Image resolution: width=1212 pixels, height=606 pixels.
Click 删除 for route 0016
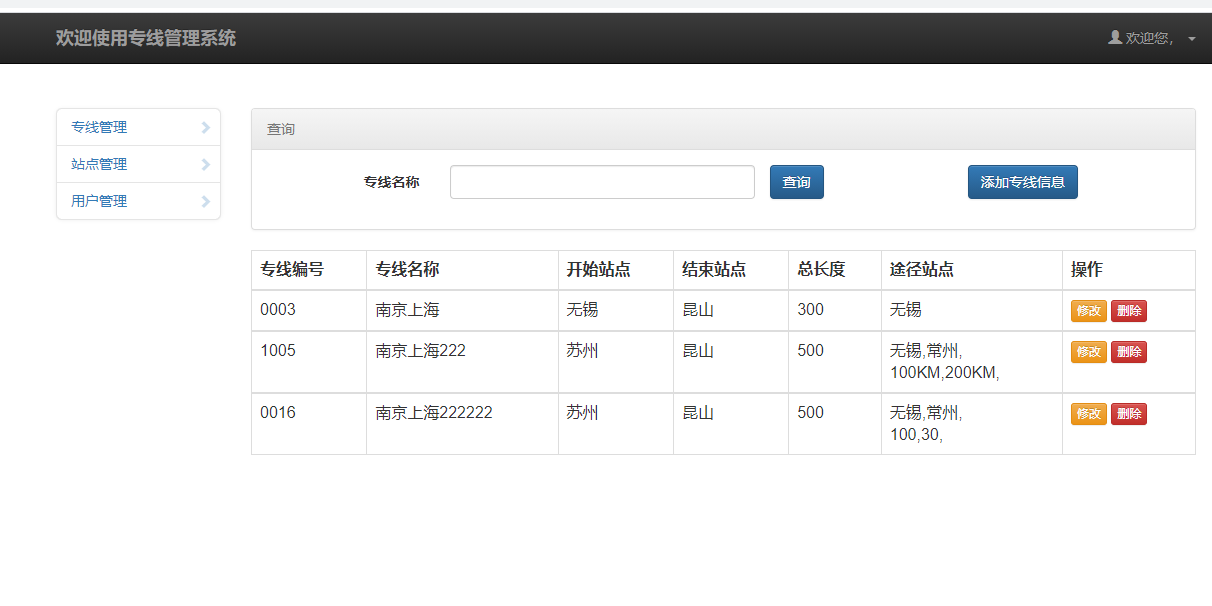pos(1129,414)
